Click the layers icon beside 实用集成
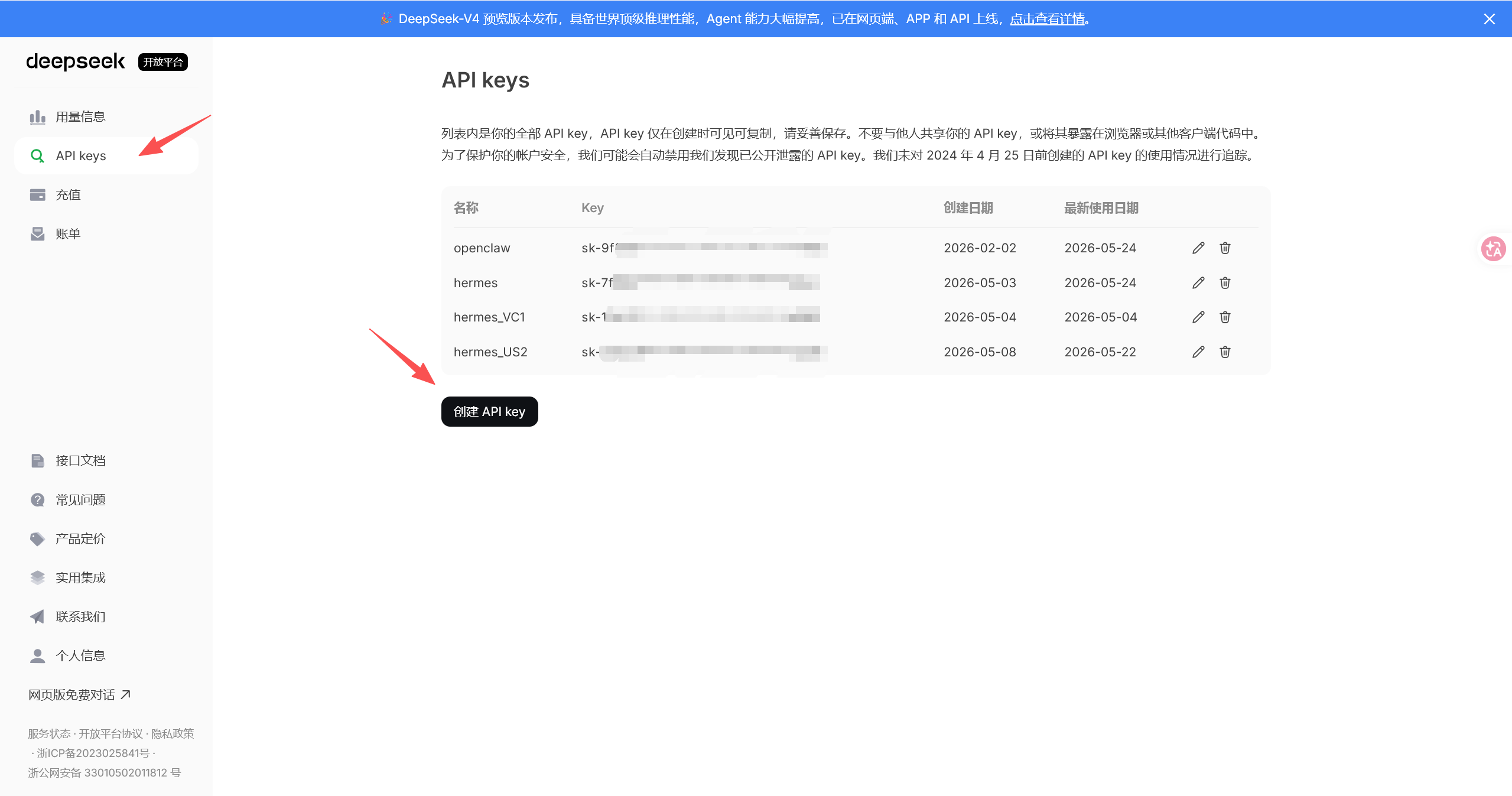1512x796 pixels. click(x=38, y=578)
